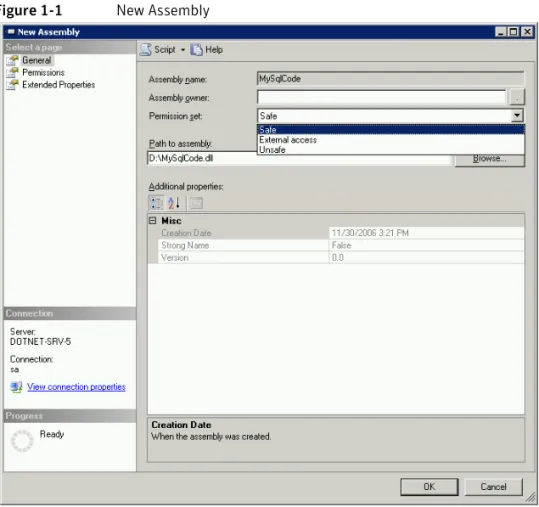The height and width of the screenshot is (507, 539).
Task: Click the Property Pages icon
Action: pyautogui.click(x=196, y=203)
